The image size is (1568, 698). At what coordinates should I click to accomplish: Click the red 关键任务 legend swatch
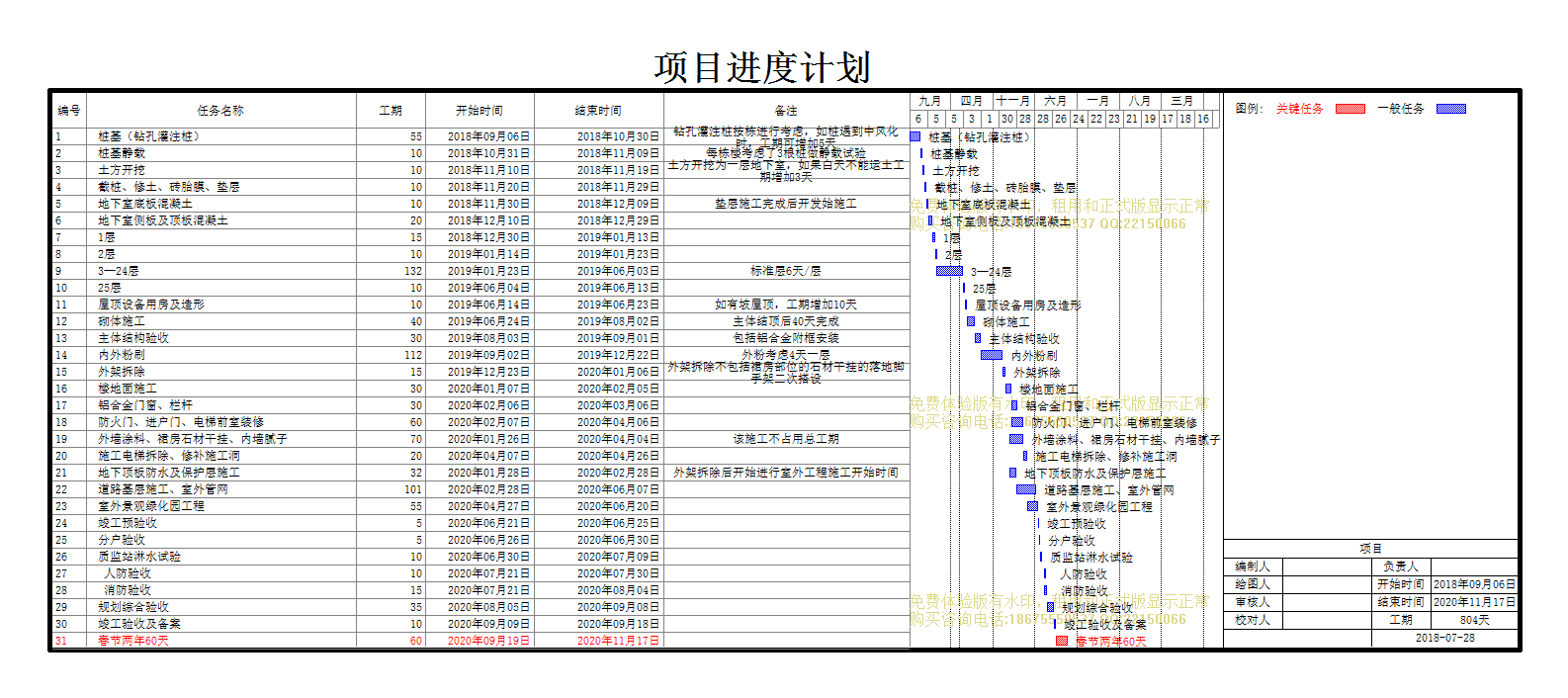click(1350, 109)
